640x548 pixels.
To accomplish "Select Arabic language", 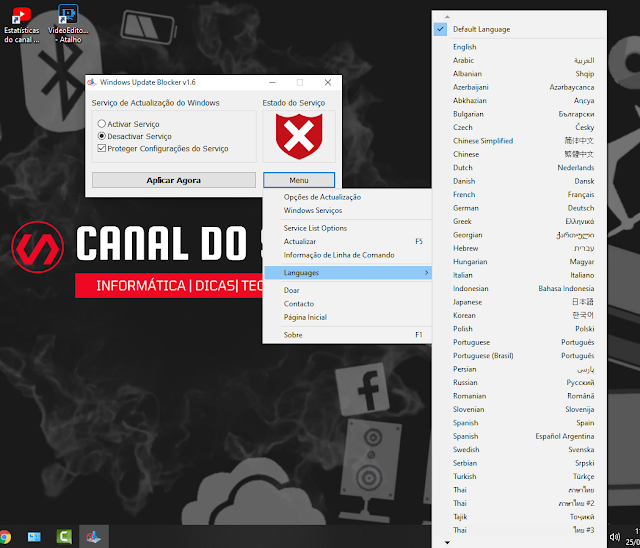I will click(x=519, y=60).
